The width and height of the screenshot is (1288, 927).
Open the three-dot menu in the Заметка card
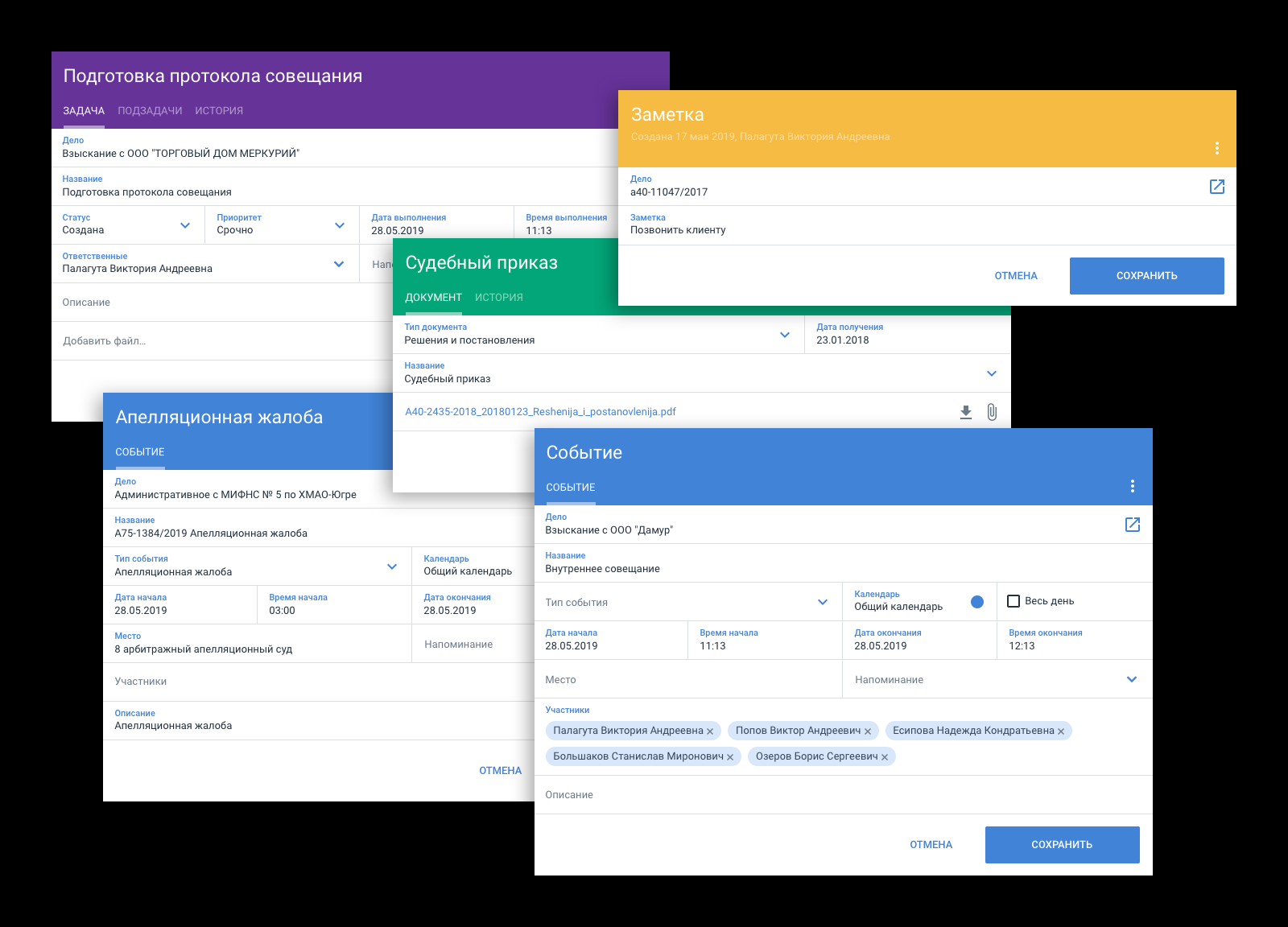coord(1217,148)
